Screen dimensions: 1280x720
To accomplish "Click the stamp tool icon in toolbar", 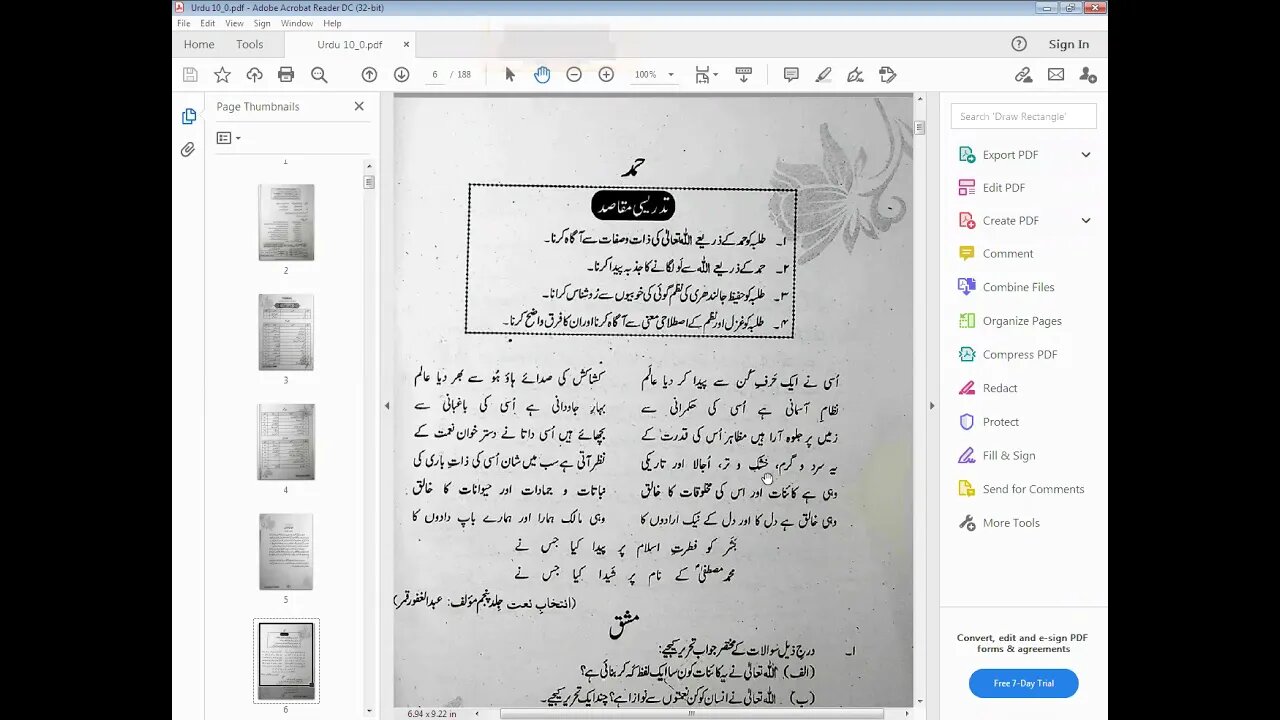I will [887, 75].
